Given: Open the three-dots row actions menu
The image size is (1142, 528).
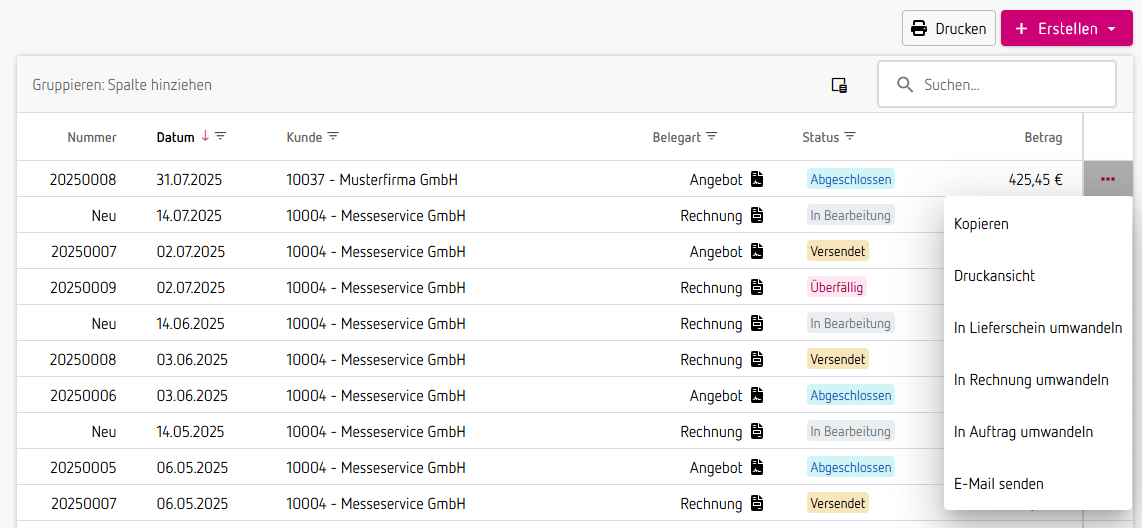Looking at the screenshot, I should (x=1108, y=179).
